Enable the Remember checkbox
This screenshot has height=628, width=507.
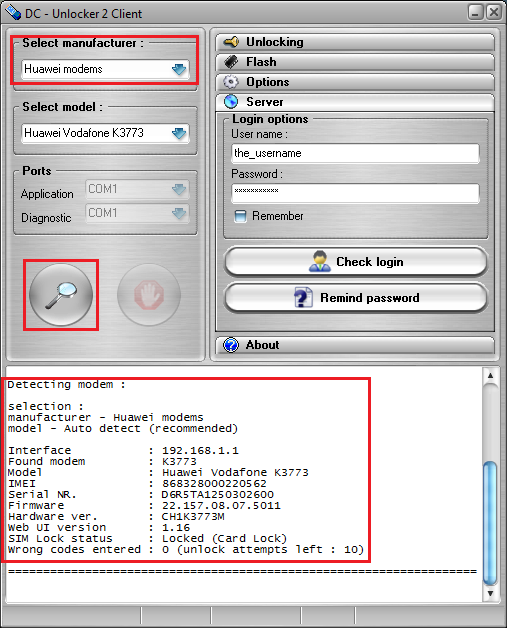(x=240, y=216)
